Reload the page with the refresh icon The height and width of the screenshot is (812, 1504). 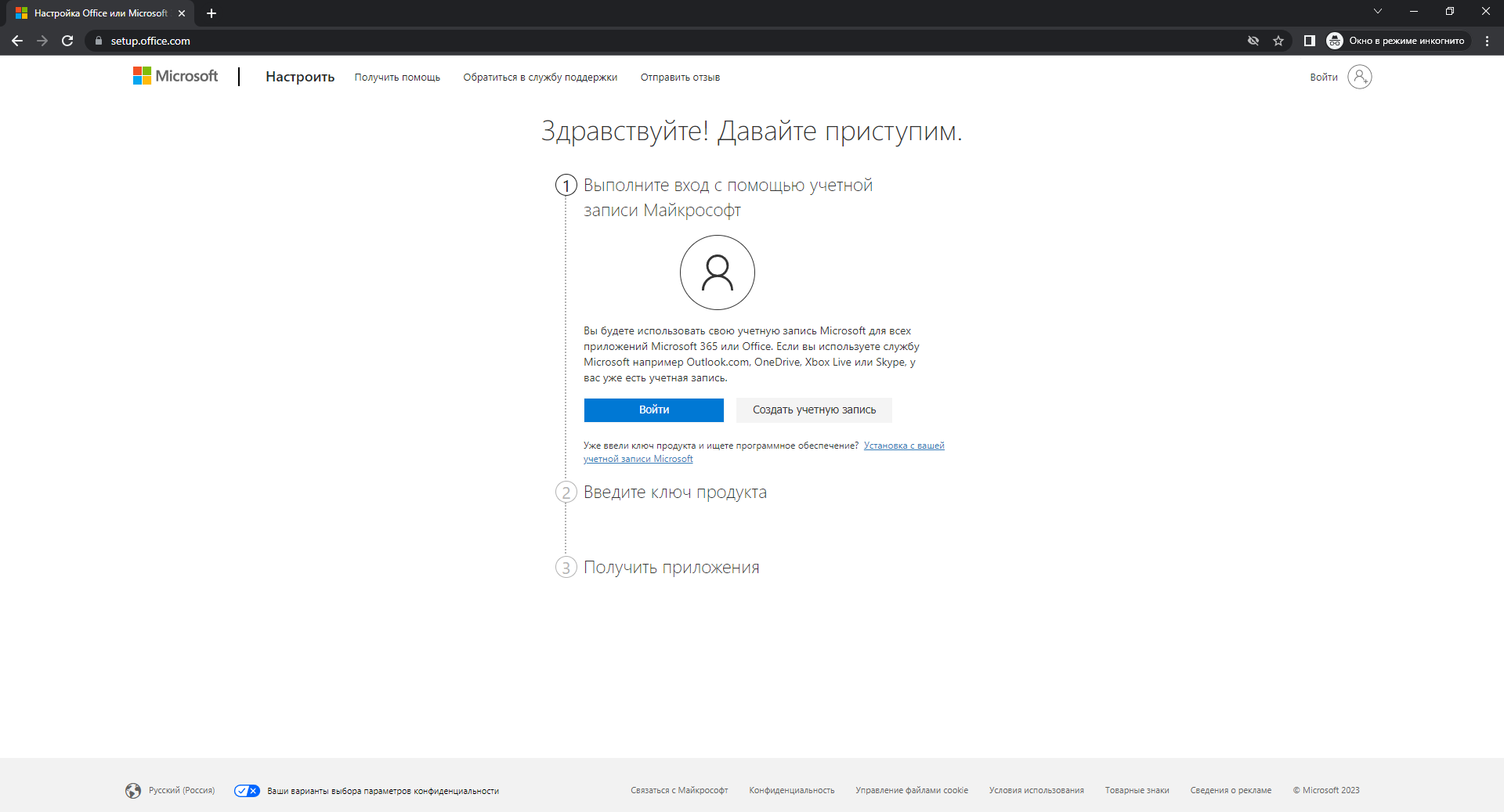pyautogui.click(x=67, y=41)
